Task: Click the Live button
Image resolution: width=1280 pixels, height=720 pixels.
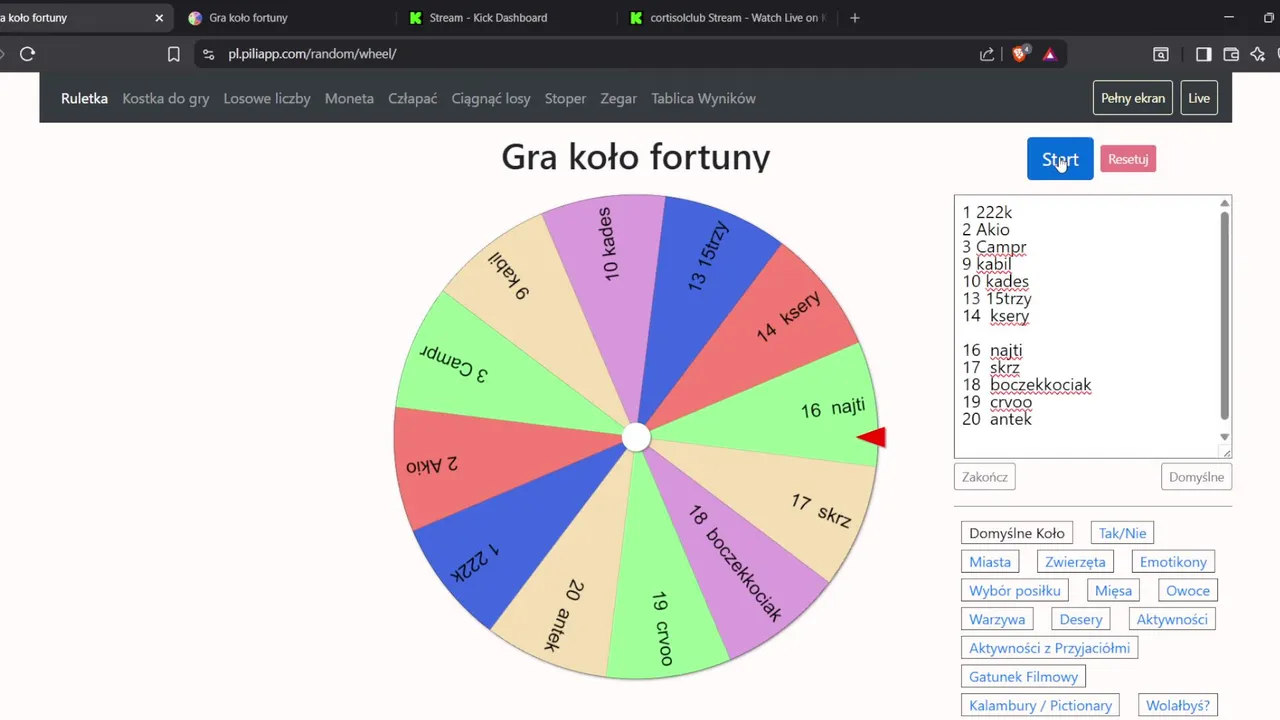Action: click(x=1199, y=98)
